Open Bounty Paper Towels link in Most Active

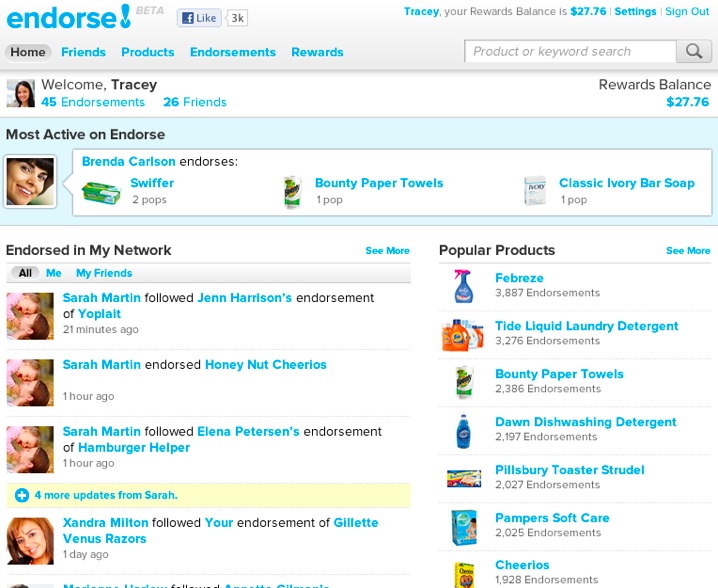pos(379,183)
